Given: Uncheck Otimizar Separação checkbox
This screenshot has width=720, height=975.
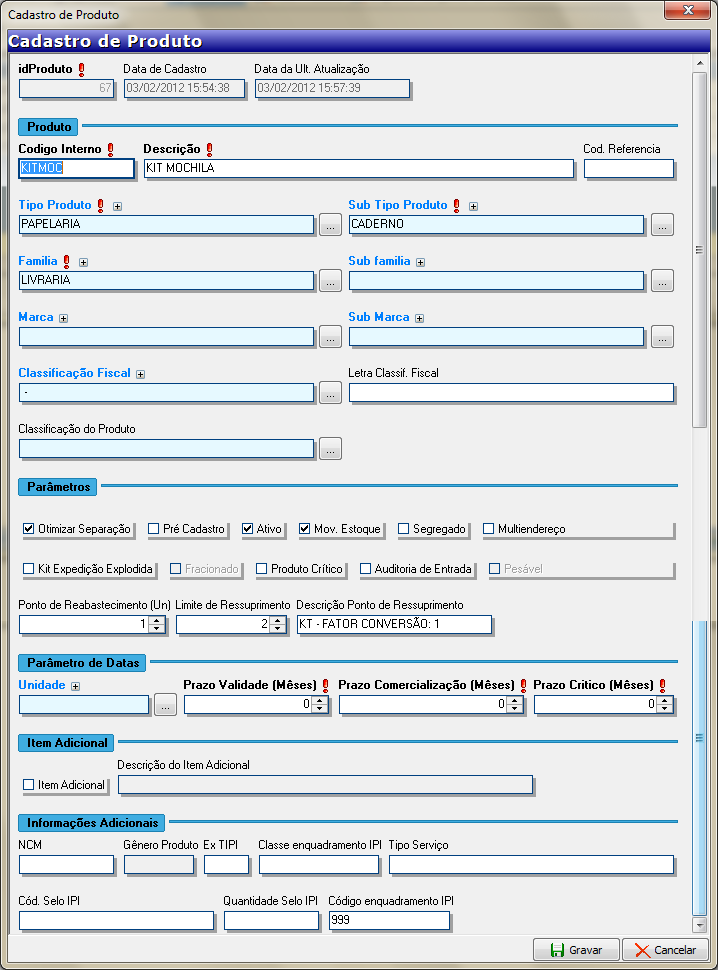Looking at the screenshot, I should (x=29, y=530).
